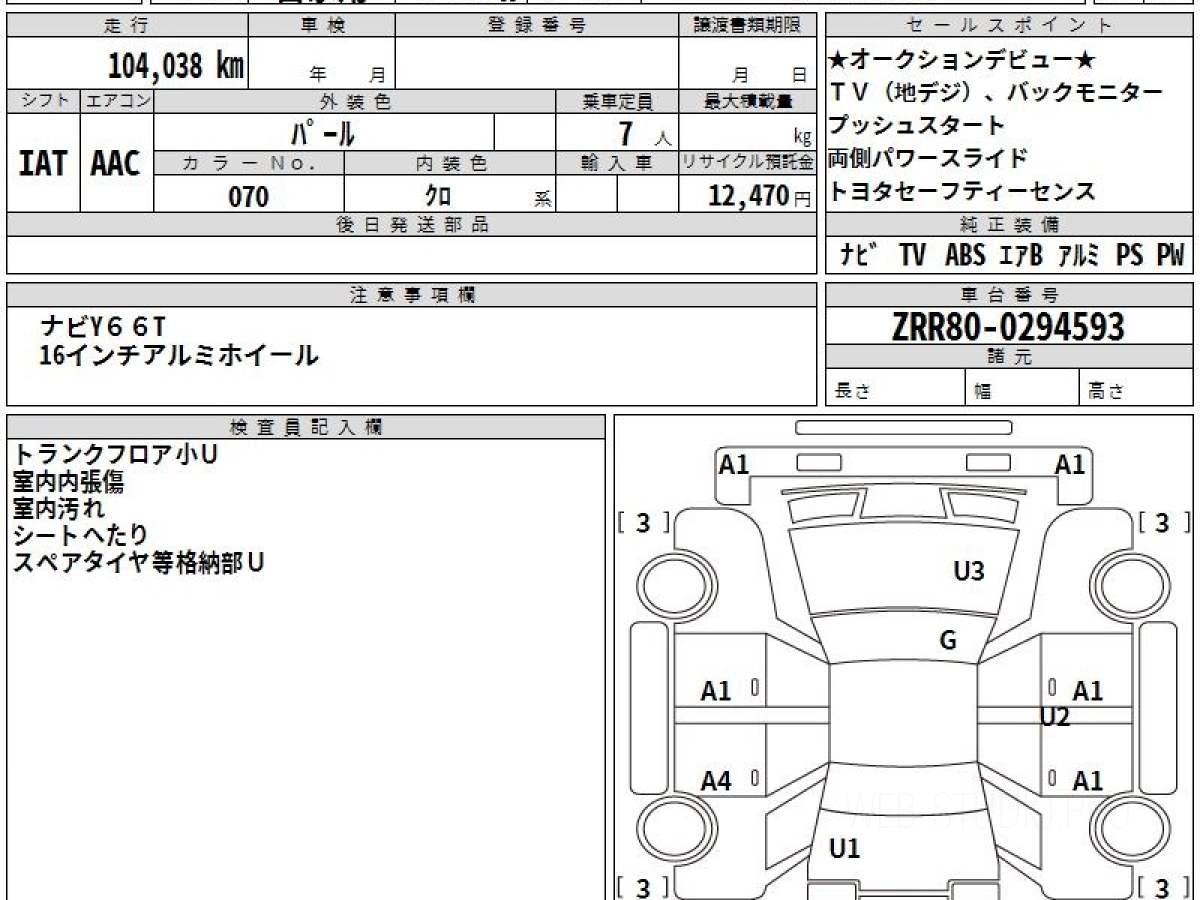
Task: Select the 長さ dimension cell
Action: point(895,387)
